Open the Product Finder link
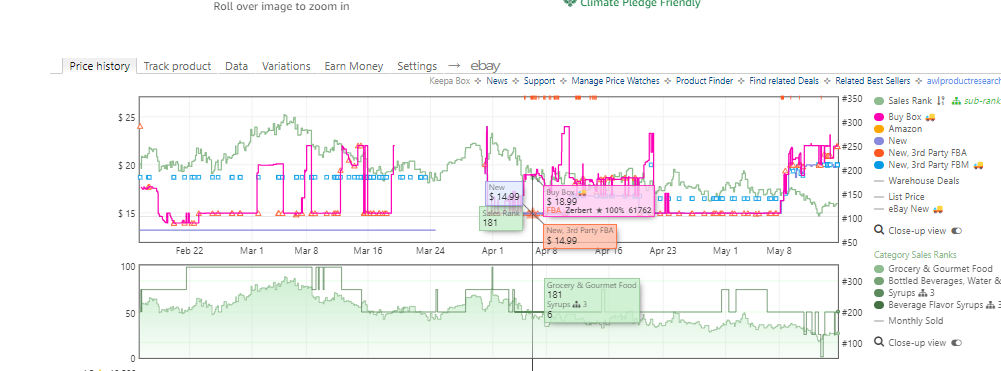Screen dimensions: 1001x371 [x=704, y=81]
